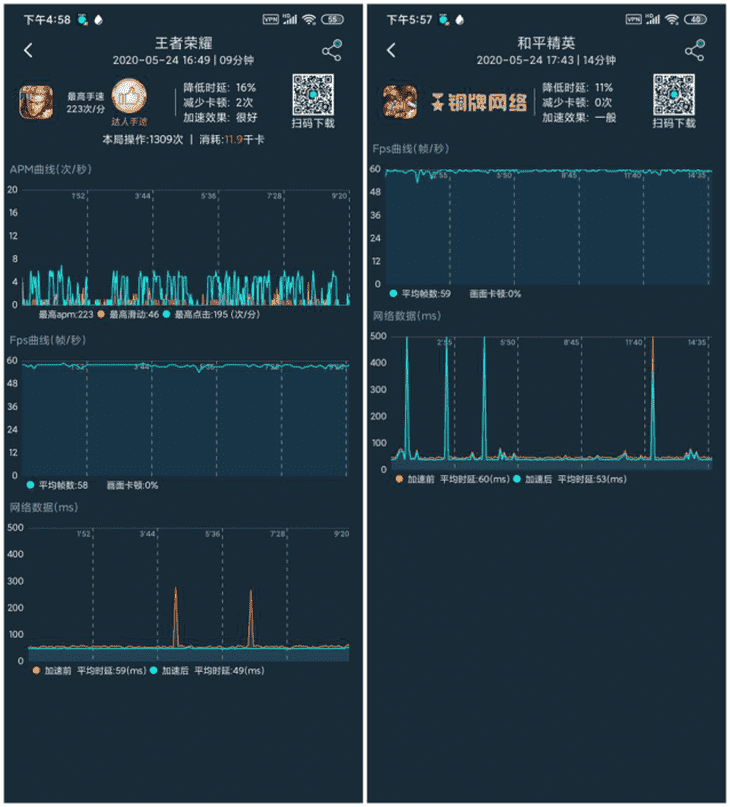The width and height of the screenshot is (730, 807).
Task: Toggle the cyan 加速后 dot beside 平均时延:53(ms)
Action: [x=516, y=479]
